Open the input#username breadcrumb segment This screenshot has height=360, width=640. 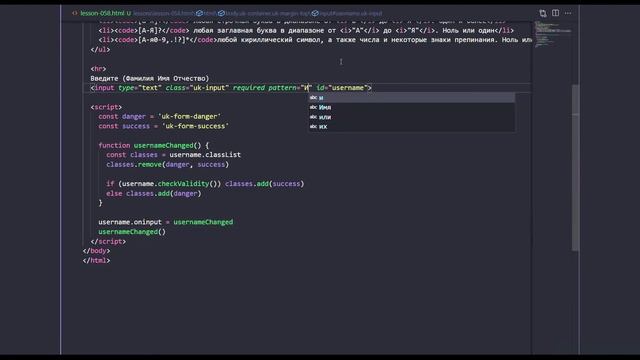pos(347,13)
